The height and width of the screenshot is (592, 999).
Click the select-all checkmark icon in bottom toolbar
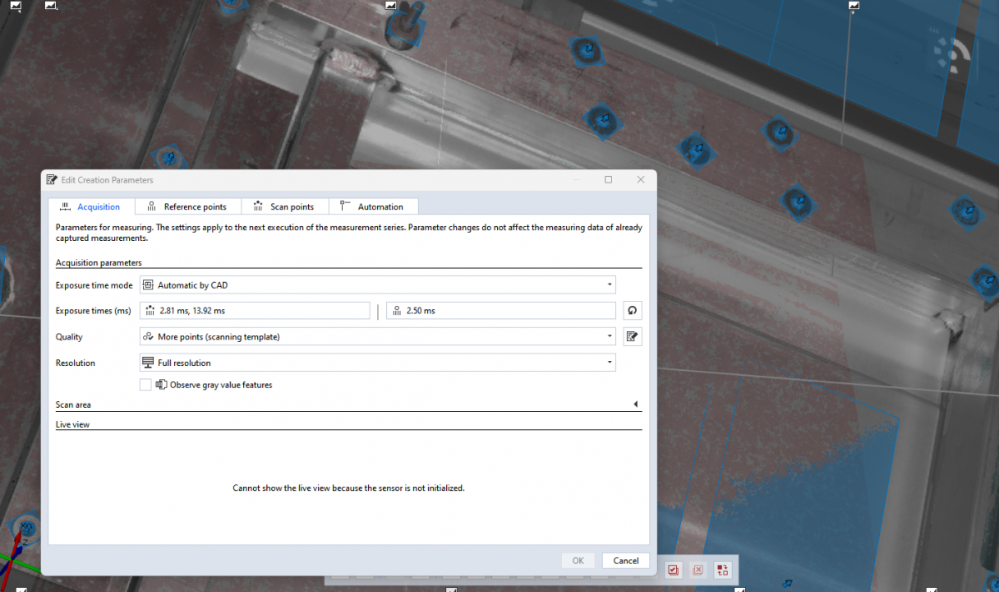click(673, 570)
